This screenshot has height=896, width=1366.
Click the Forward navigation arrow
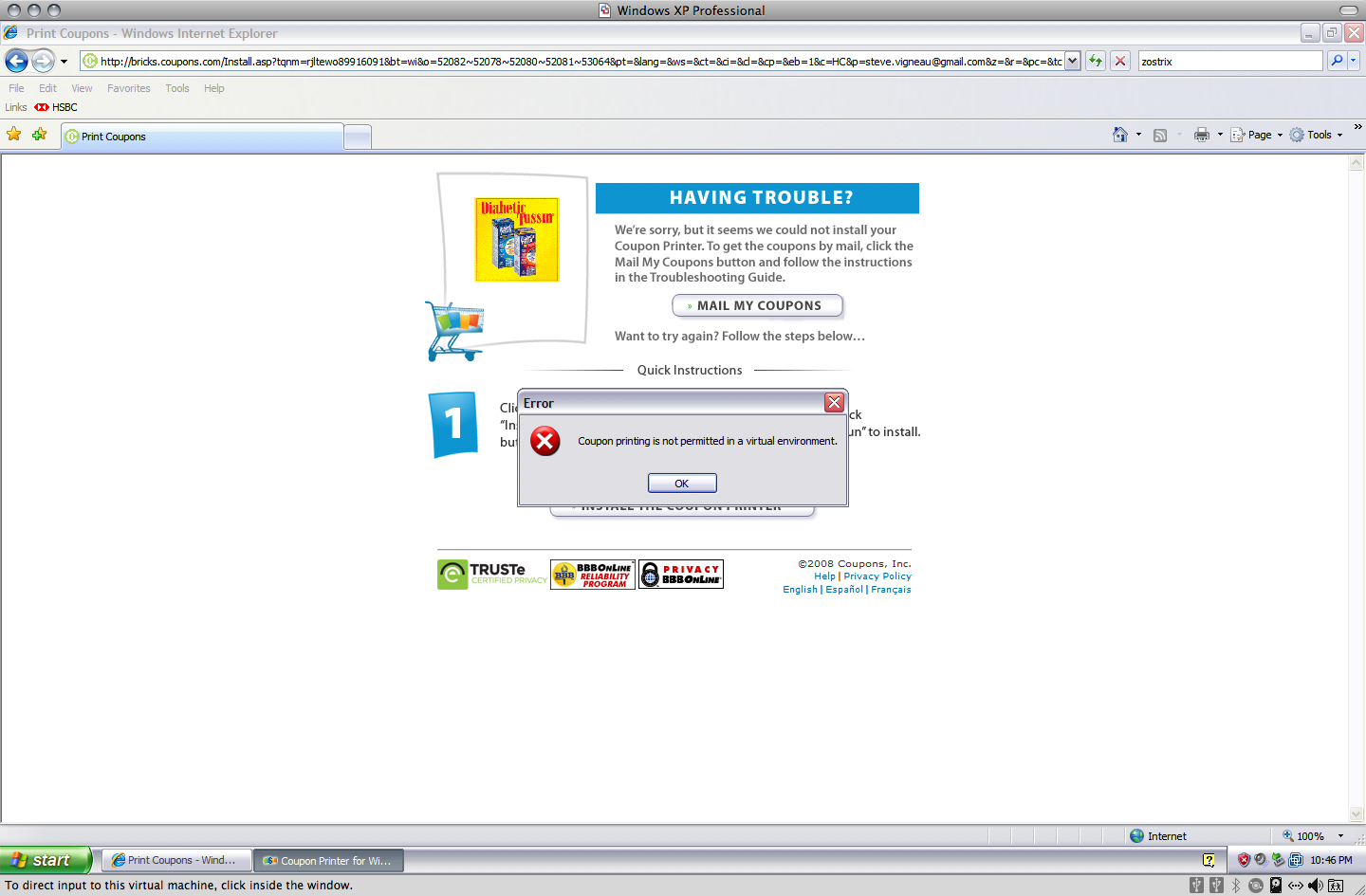click(44, 61)
